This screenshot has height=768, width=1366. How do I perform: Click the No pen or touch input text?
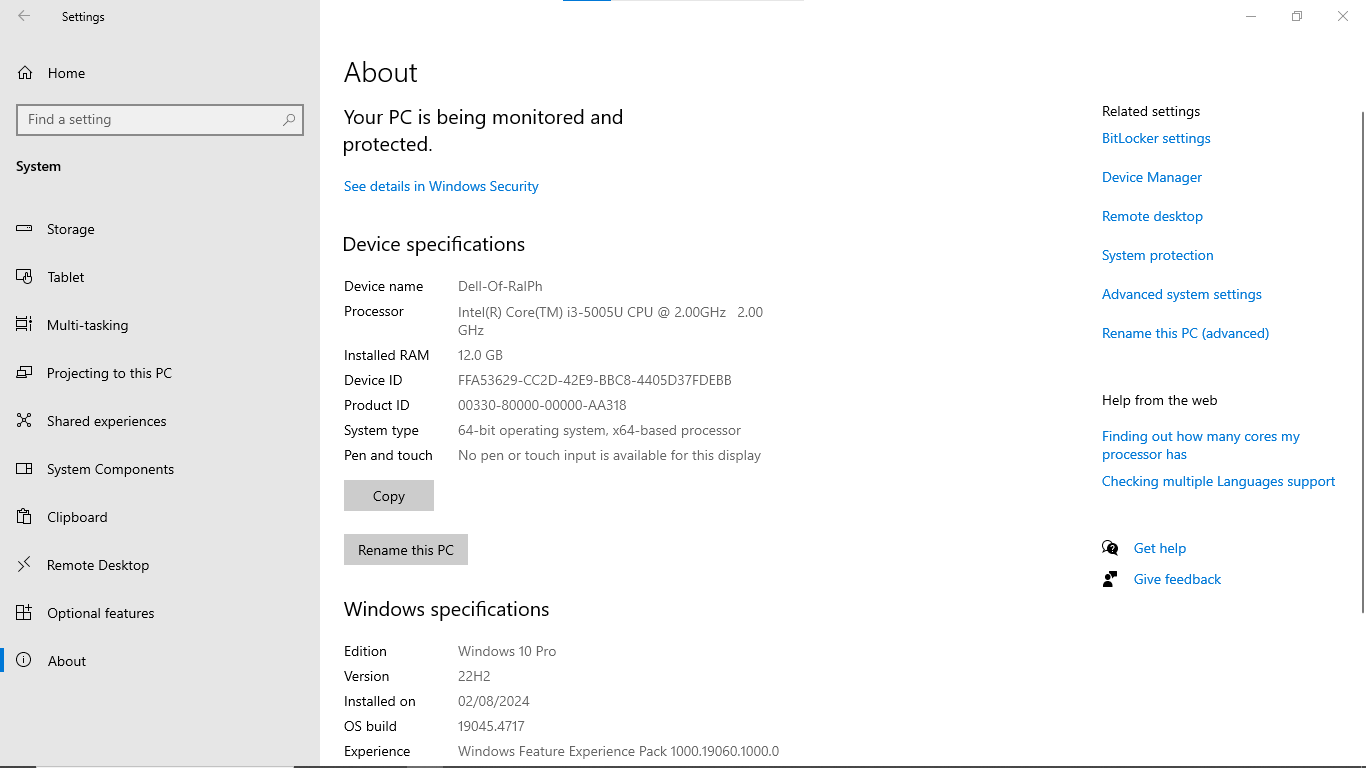(x=609, y=455)
